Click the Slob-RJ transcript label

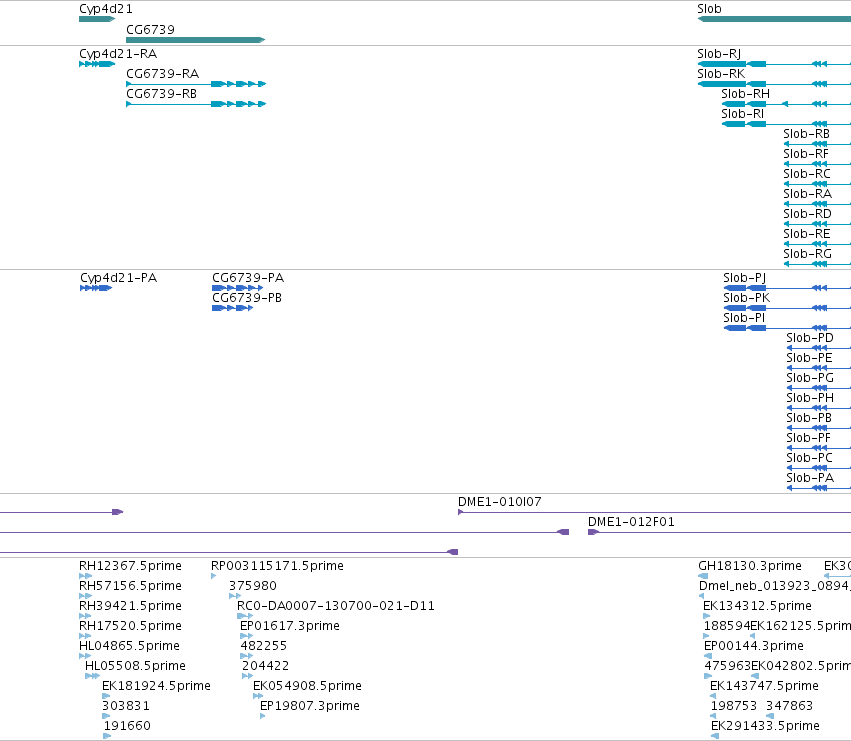(x=719, y=54)
